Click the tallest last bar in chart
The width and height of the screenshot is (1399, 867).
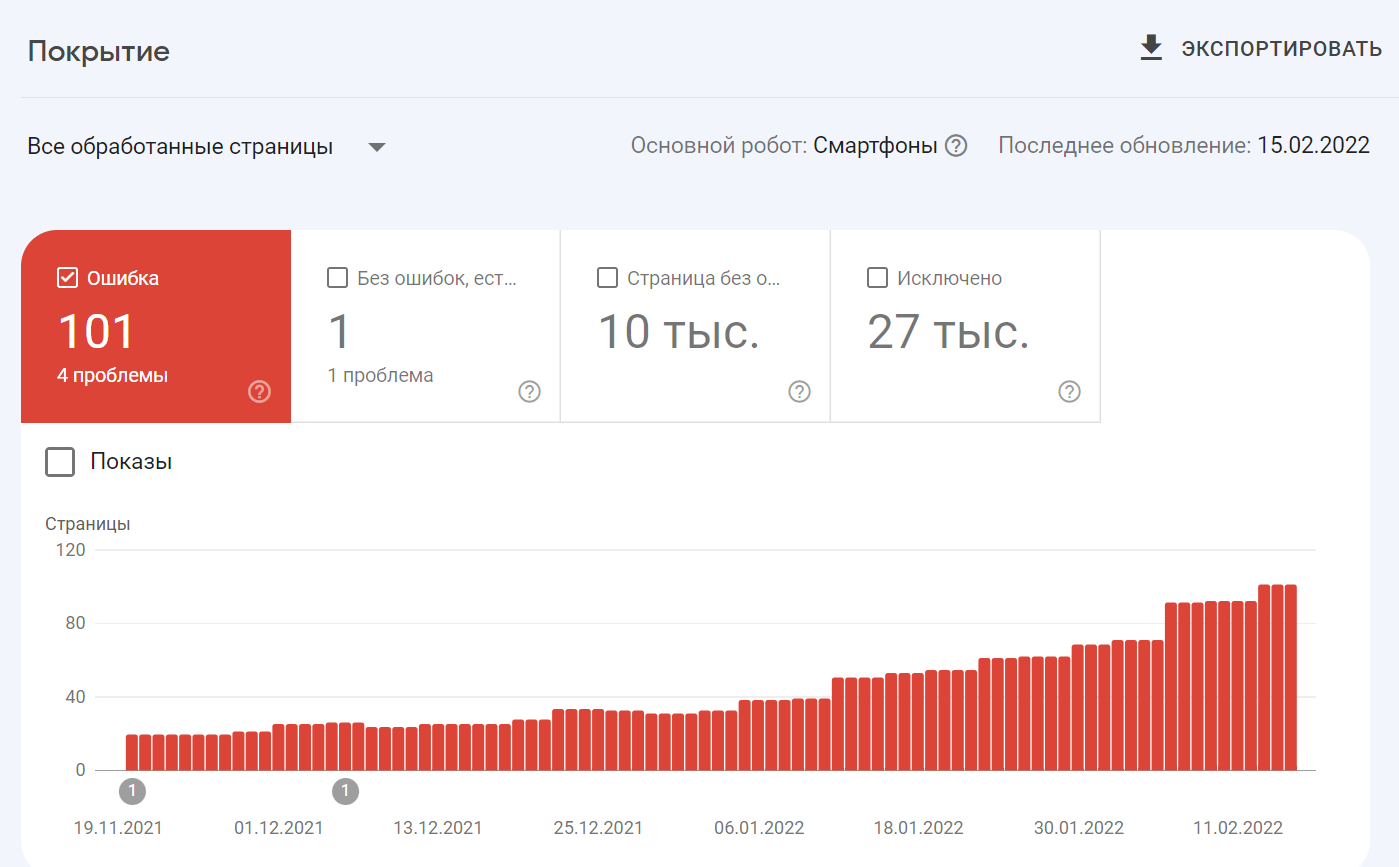coord(1291,677)
